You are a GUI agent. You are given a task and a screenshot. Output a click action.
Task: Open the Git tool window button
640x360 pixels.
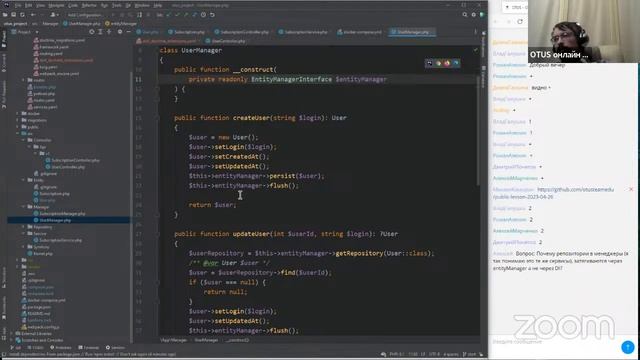(16, 348)
